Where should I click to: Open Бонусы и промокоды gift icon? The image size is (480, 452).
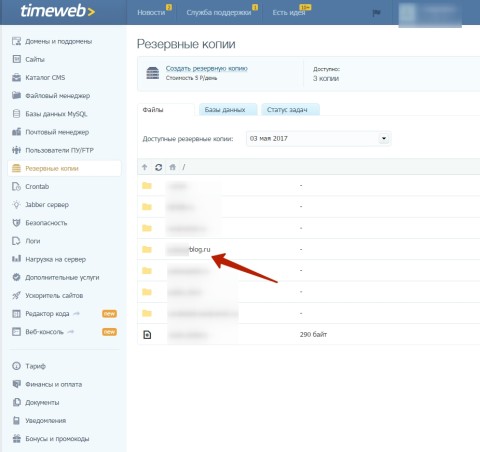tap(16, 438)
